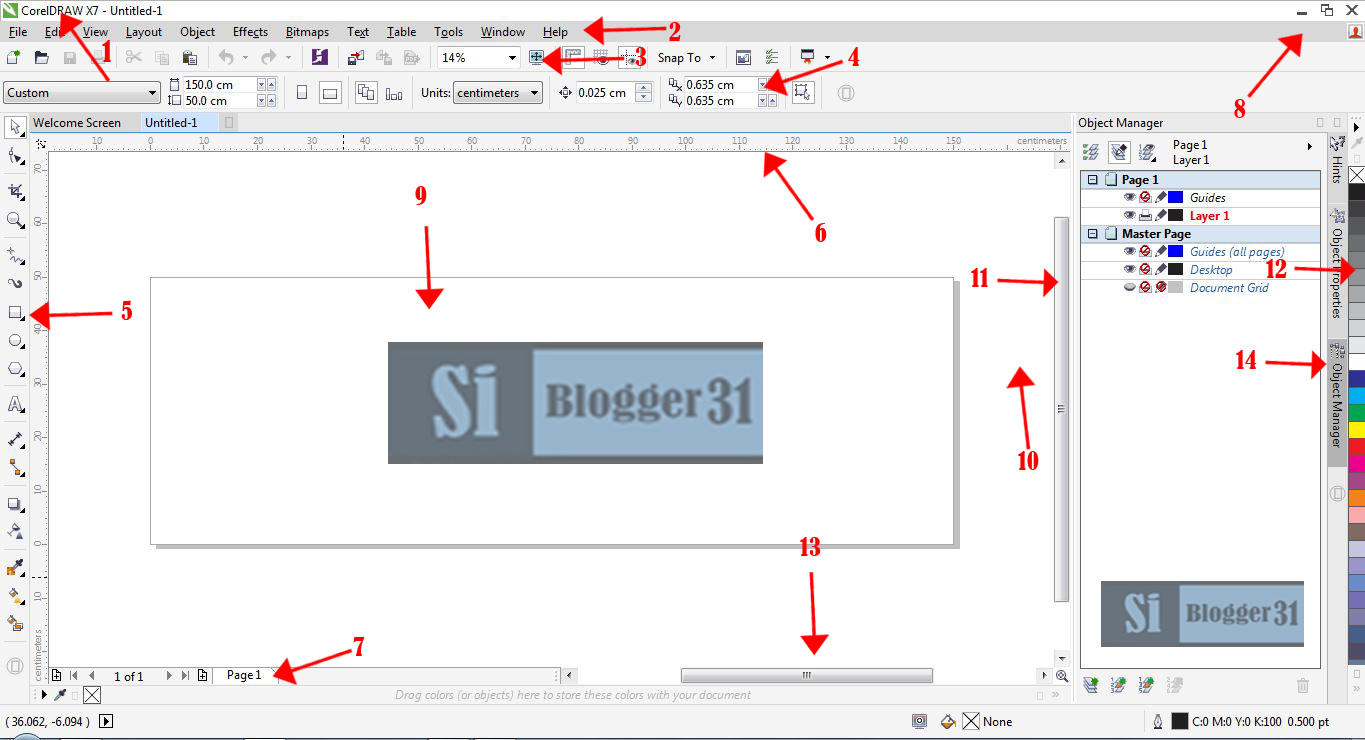
Task: Click the Paste icon
Action: coord(189,58)
